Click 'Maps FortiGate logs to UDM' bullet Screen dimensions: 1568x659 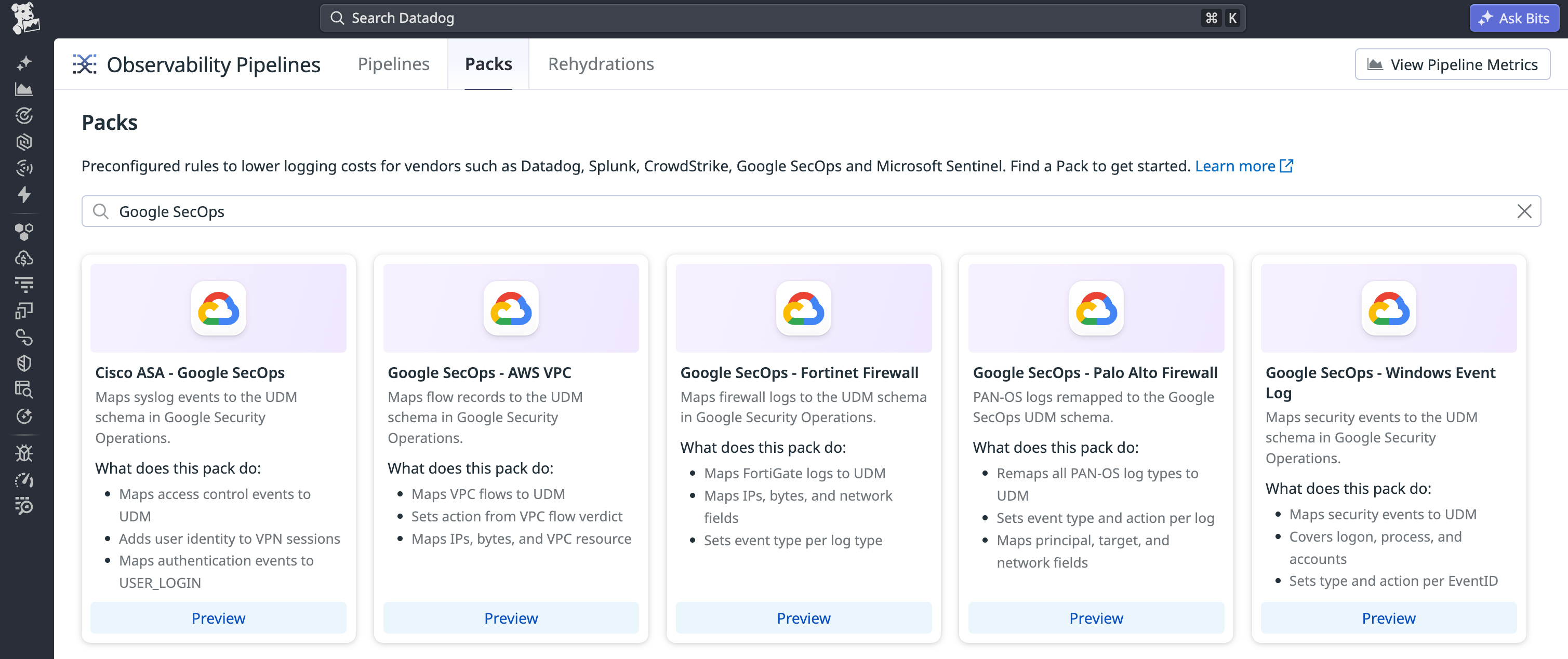pyautogui.click(x=795, y=473)
